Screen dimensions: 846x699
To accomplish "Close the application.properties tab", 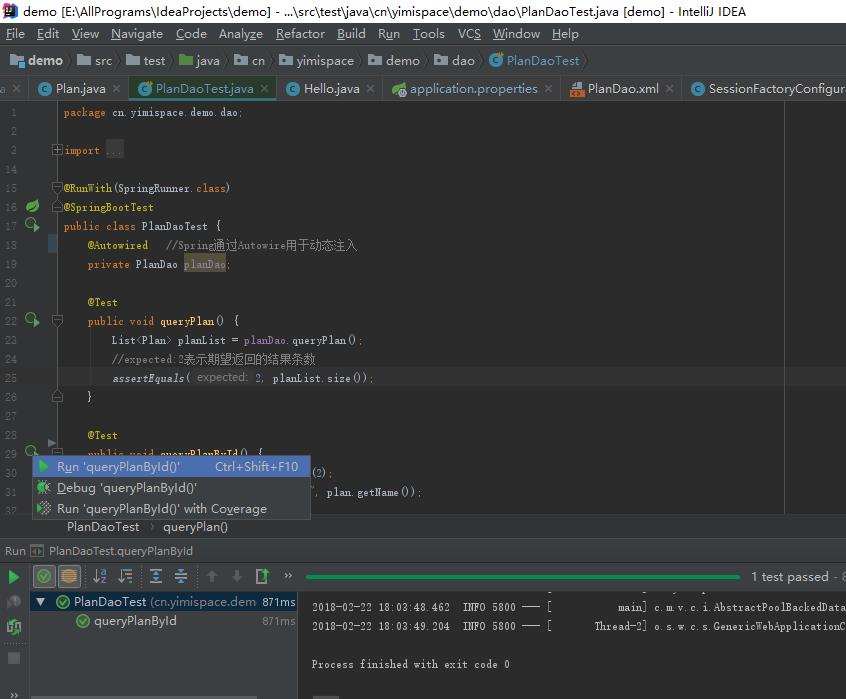I will pyautogui.click(x=548, y=89).
